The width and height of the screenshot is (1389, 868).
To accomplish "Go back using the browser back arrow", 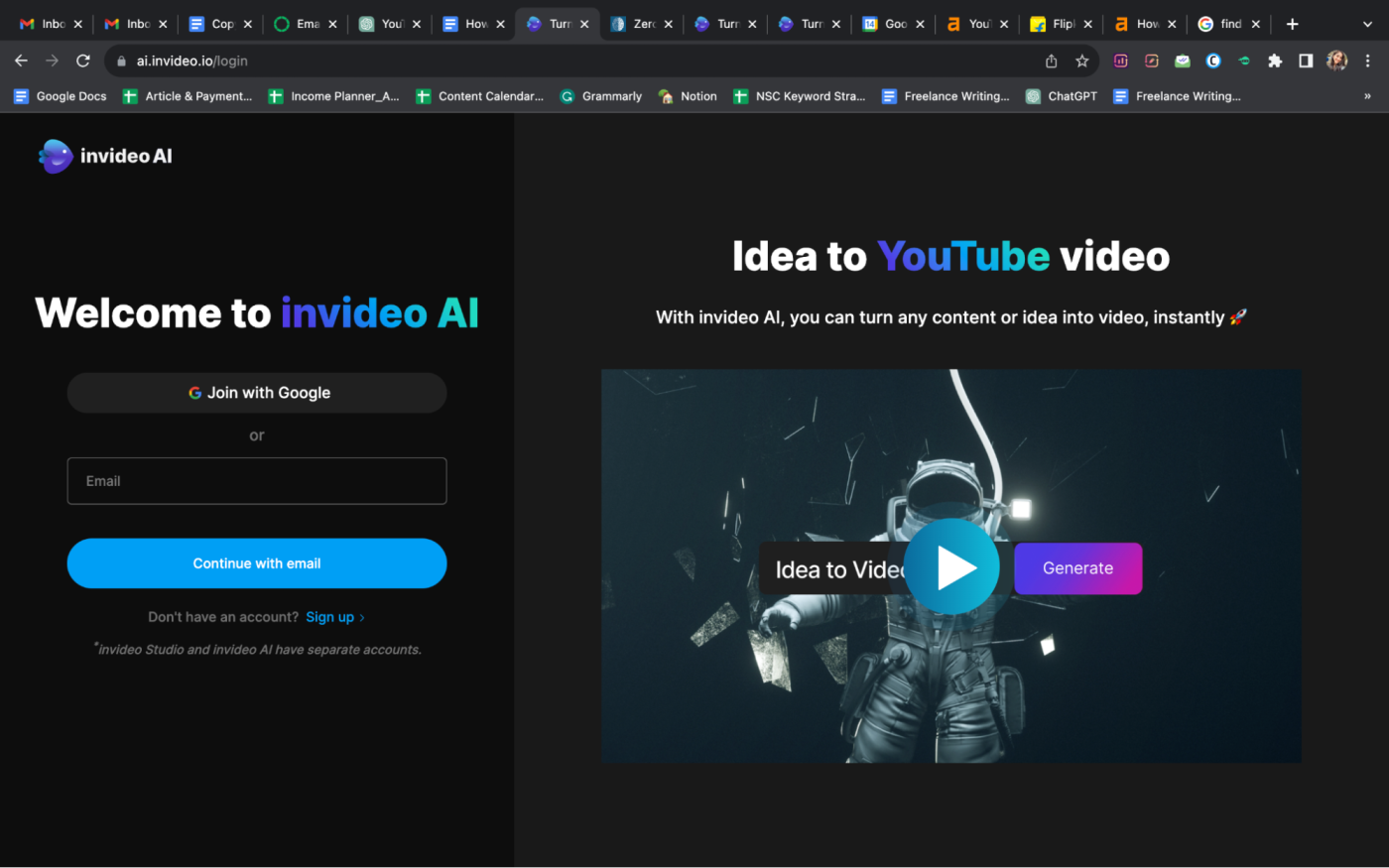I will click(21, 61).
